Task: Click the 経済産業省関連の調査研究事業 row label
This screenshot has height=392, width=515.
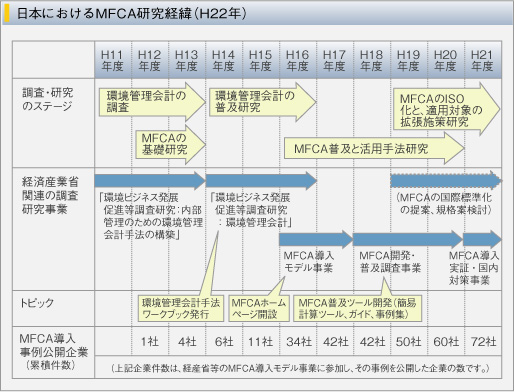Action: 50,195
